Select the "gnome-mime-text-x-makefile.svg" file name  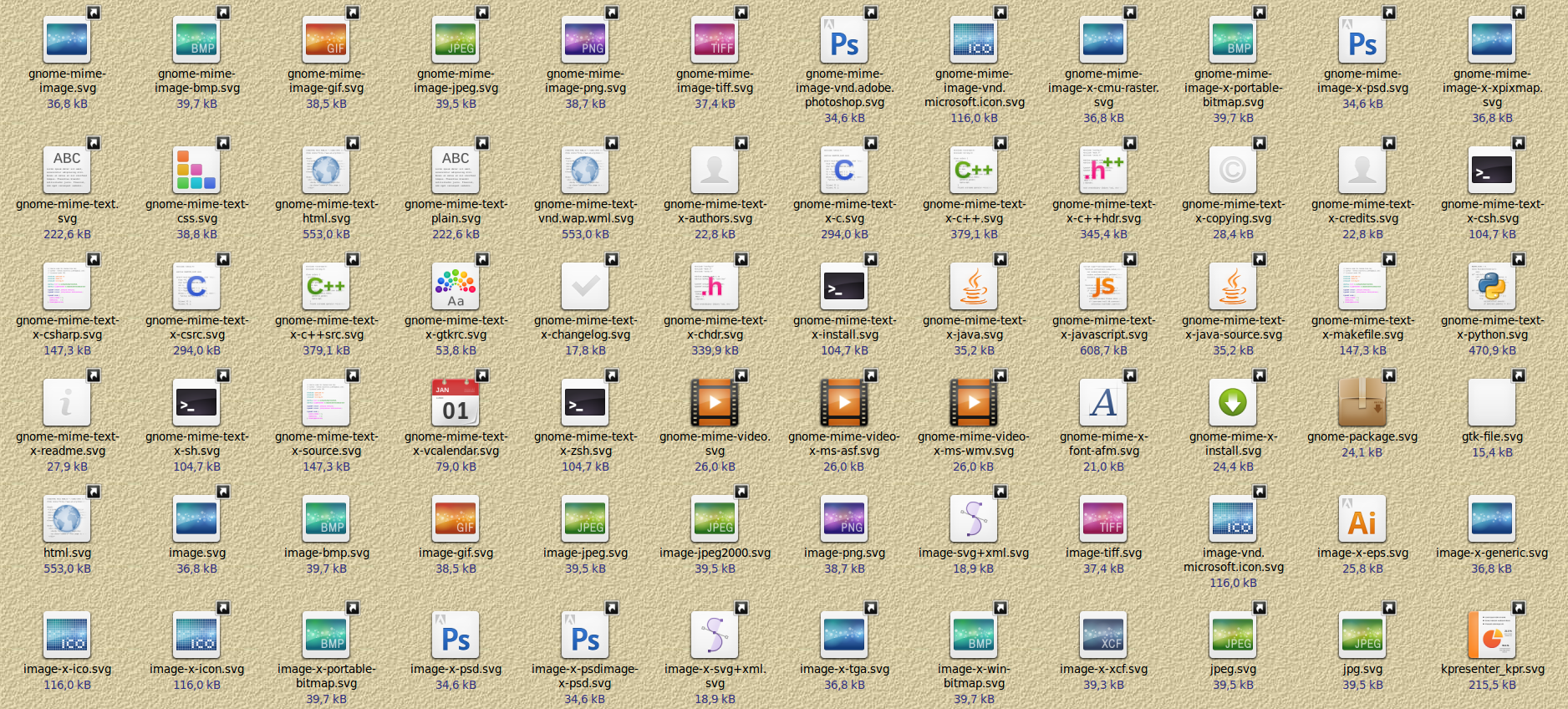point(1362,327)
